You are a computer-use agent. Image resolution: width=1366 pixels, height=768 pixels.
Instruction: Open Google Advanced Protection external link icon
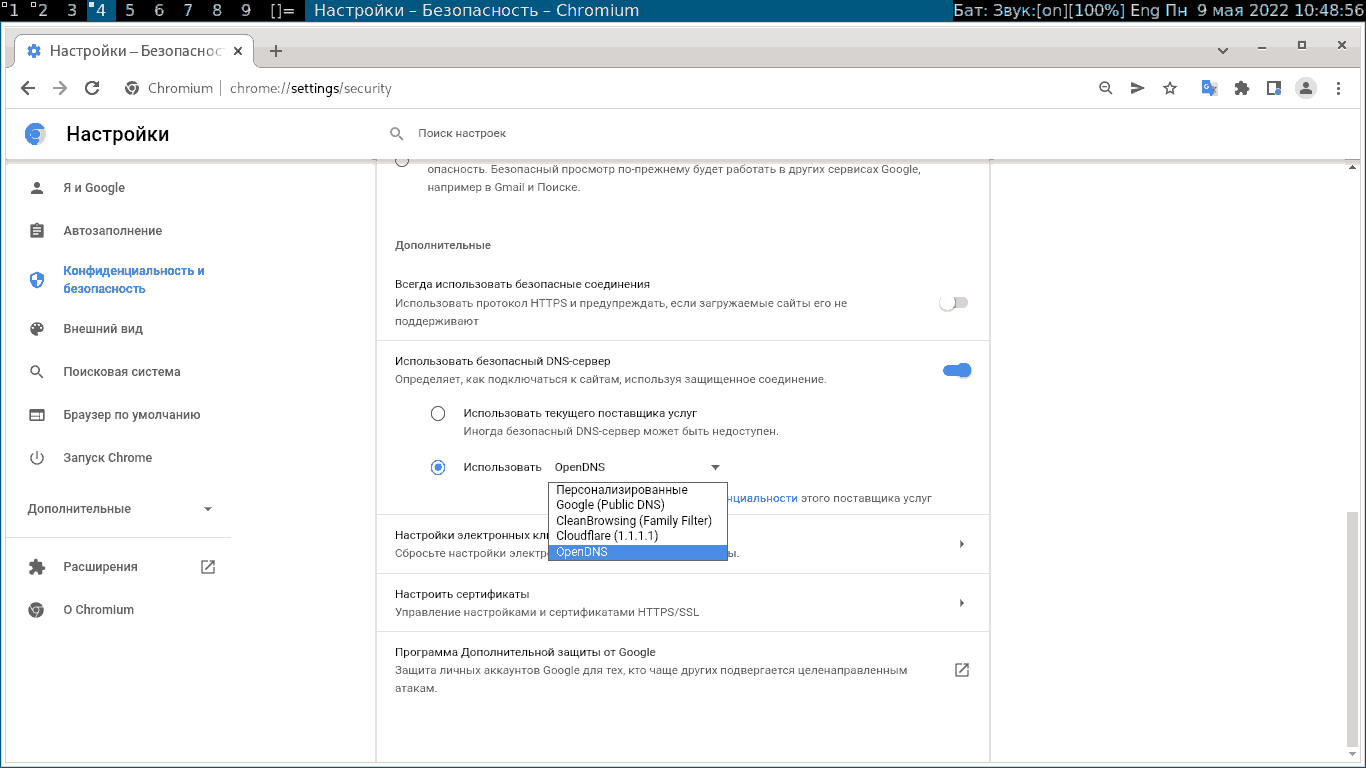click(x=962, y=670)
